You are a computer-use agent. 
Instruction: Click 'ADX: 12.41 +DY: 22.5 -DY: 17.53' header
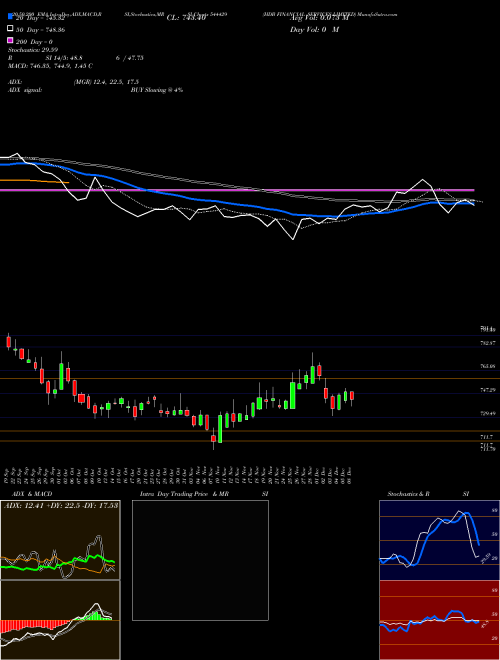pos(61,505)
